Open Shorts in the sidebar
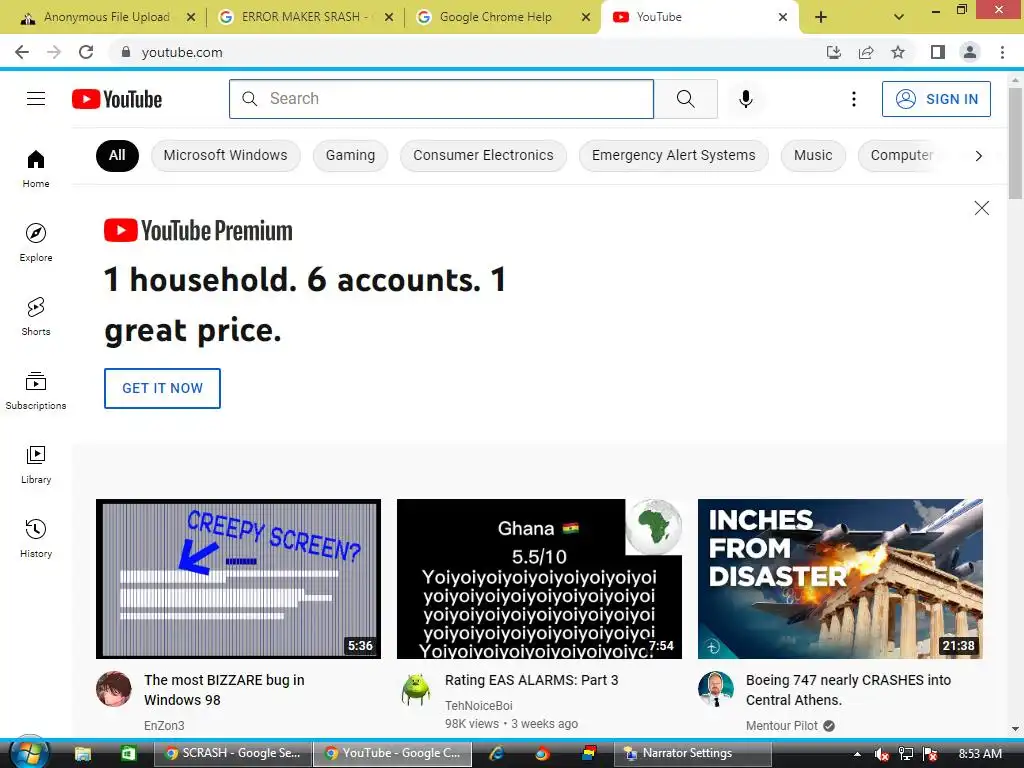Image resolution: width=1024 pixels, height=768 pixels. [36, 316]
